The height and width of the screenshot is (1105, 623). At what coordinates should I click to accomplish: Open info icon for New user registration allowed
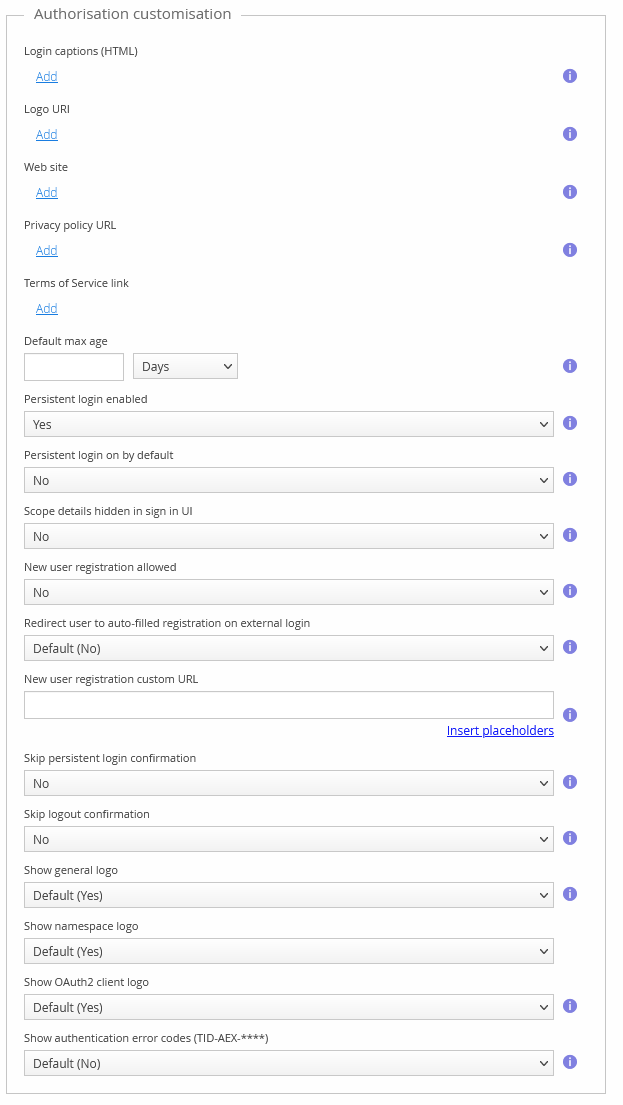click(570, 591)
